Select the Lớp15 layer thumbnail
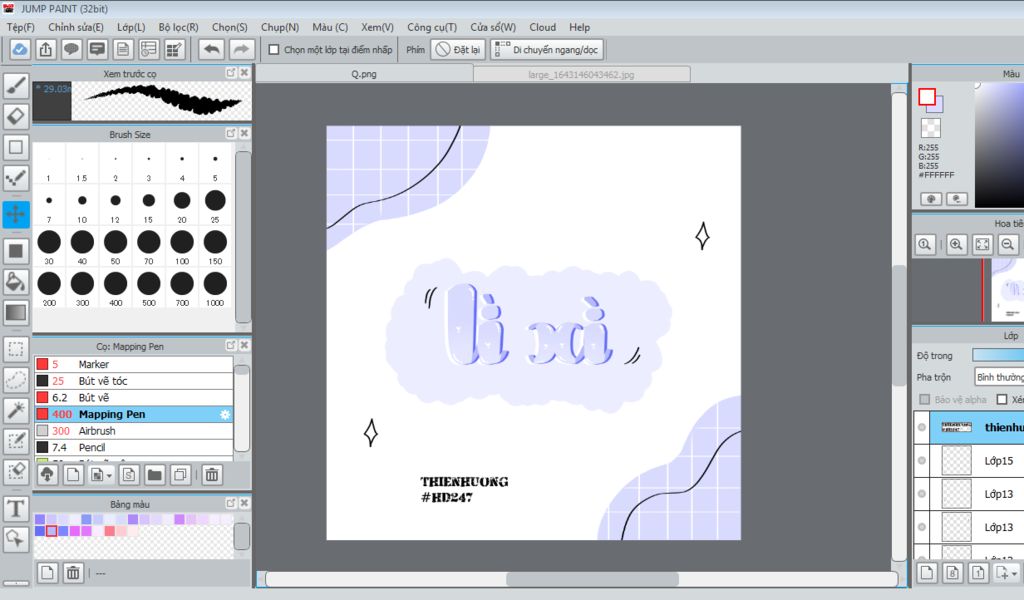Image resolution: width=1024 pixels, height=600 pixels. pos(956,460)
